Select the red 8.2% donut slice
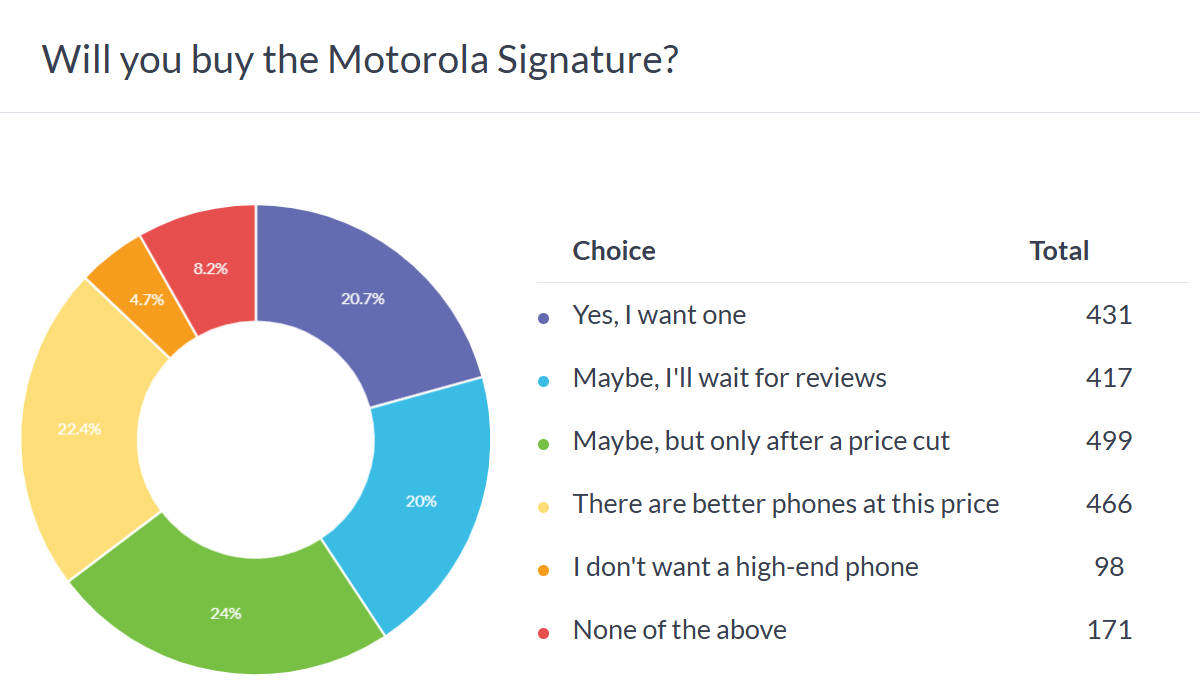1200x690 pixels. [x=211, y=268]
